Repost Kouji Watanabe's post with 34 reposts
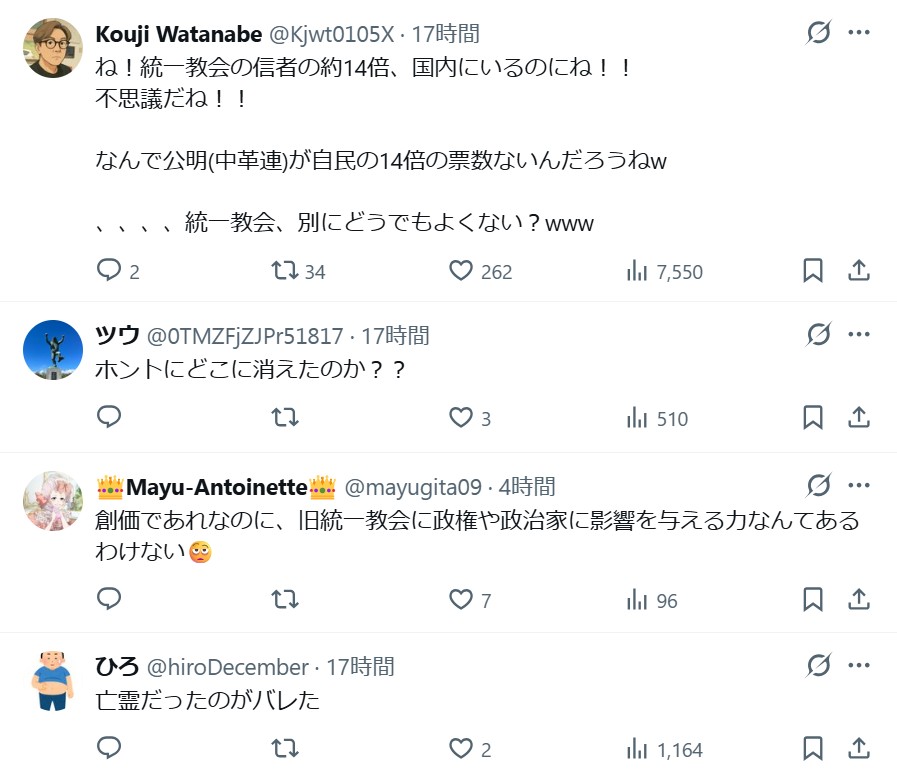Screen dimensions: 897x780 (285, 270)
